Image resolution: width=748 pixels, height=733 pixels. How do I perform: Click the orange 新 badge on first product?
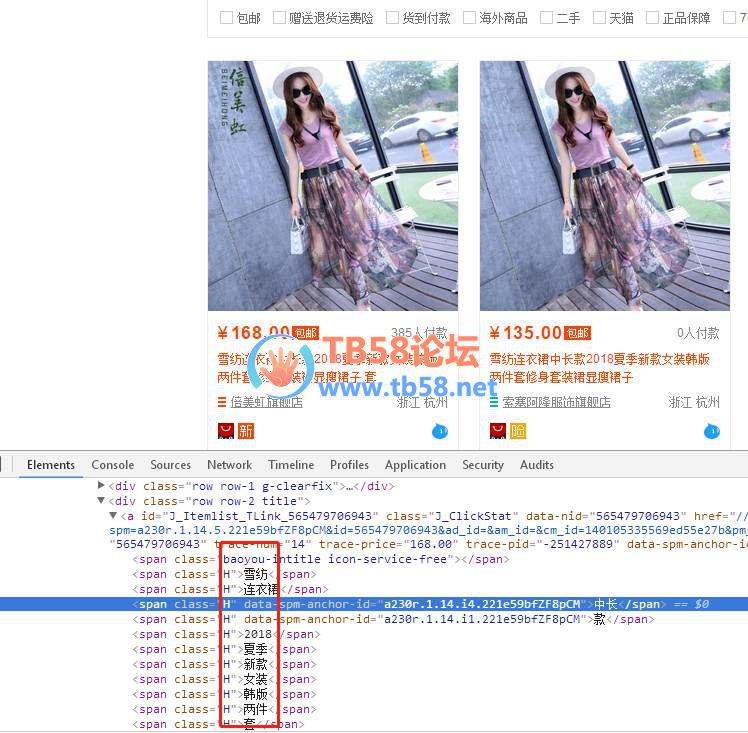tap(245, 431)
